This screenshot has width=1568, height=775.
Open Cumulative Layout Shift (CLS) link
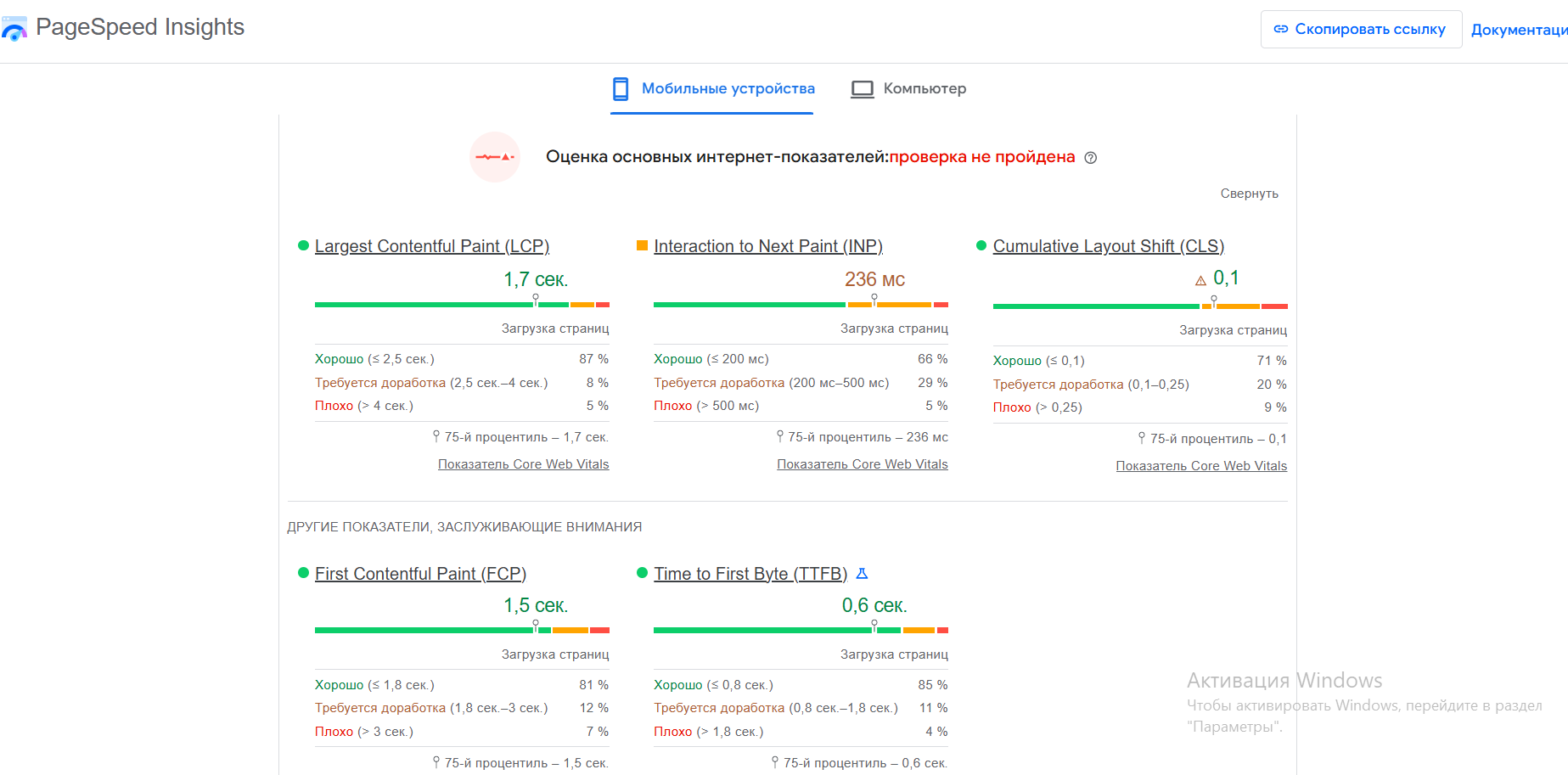coord(1109,246)
